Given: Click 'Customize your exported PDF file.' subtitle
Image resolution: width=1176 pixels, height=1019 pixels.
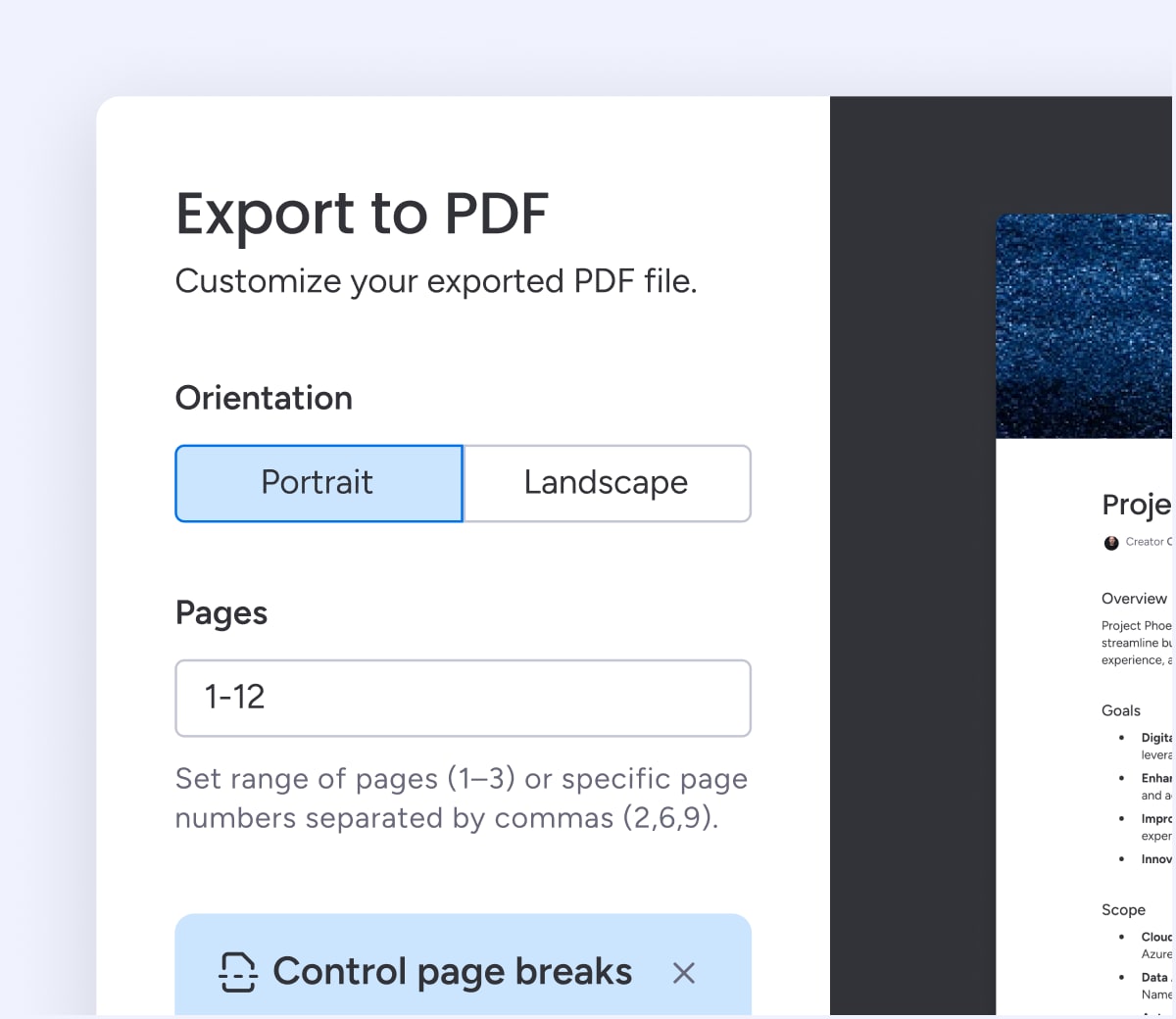Looking at the screenshot, I should (x=436, y=281).
